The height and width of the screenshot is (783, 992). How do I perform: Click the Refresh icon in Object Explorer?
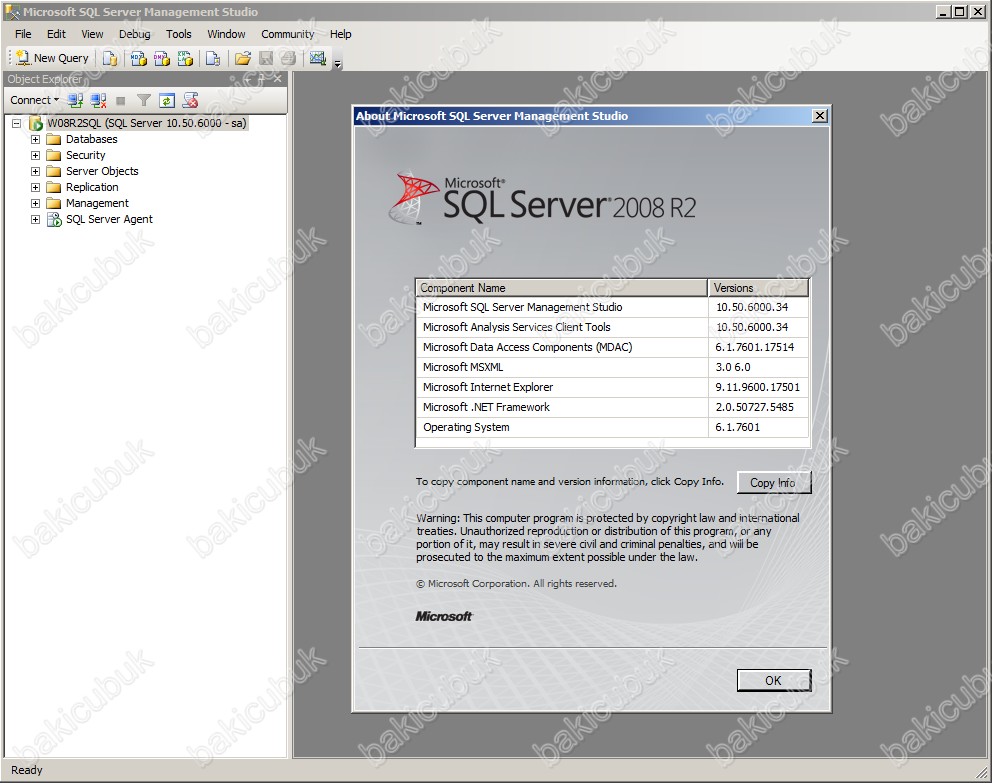coord(166,100)
